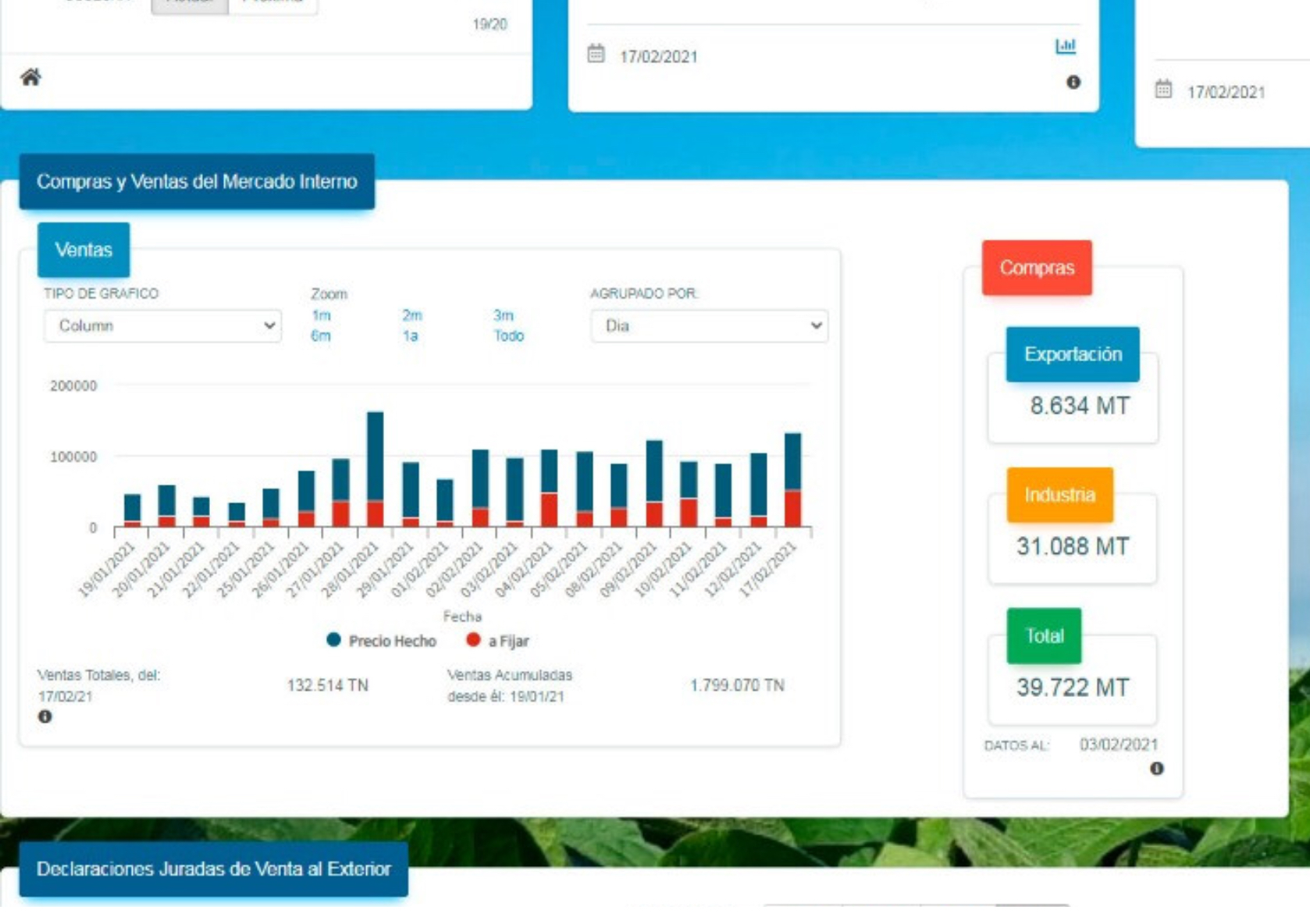This screenshot has width=1310, height=924.
Task: Click info icon below Ventas Totales date
Action: [45, 716]
